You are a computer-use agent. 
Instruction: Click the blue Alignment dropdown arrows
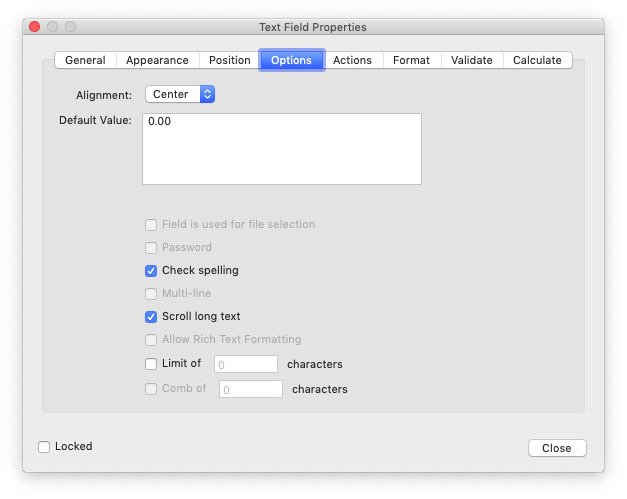(x=207, y=94)
